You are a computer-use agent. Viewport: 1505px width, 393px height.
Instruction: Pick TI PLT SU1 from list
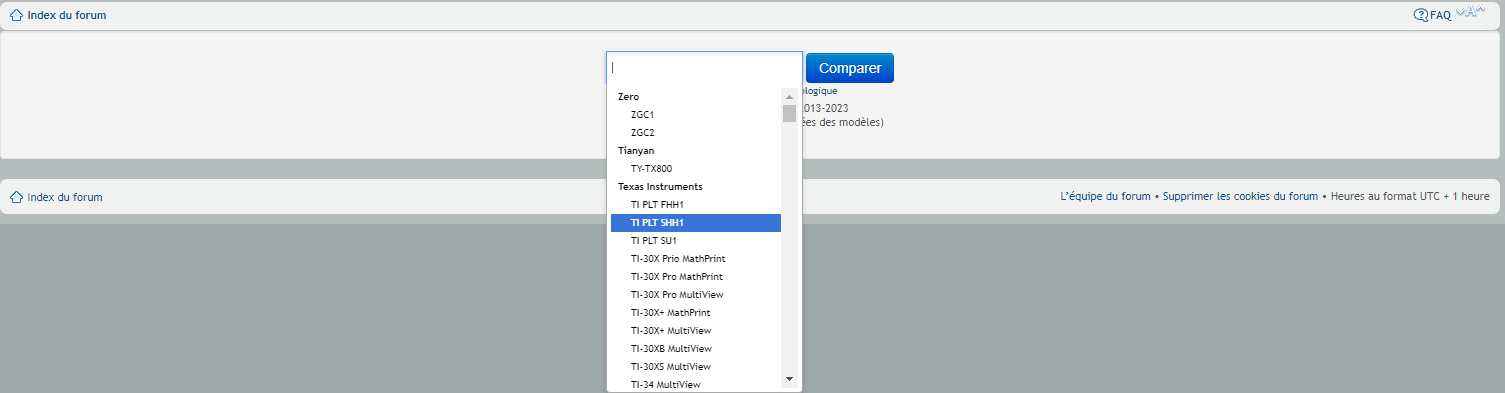pos(696,240)
